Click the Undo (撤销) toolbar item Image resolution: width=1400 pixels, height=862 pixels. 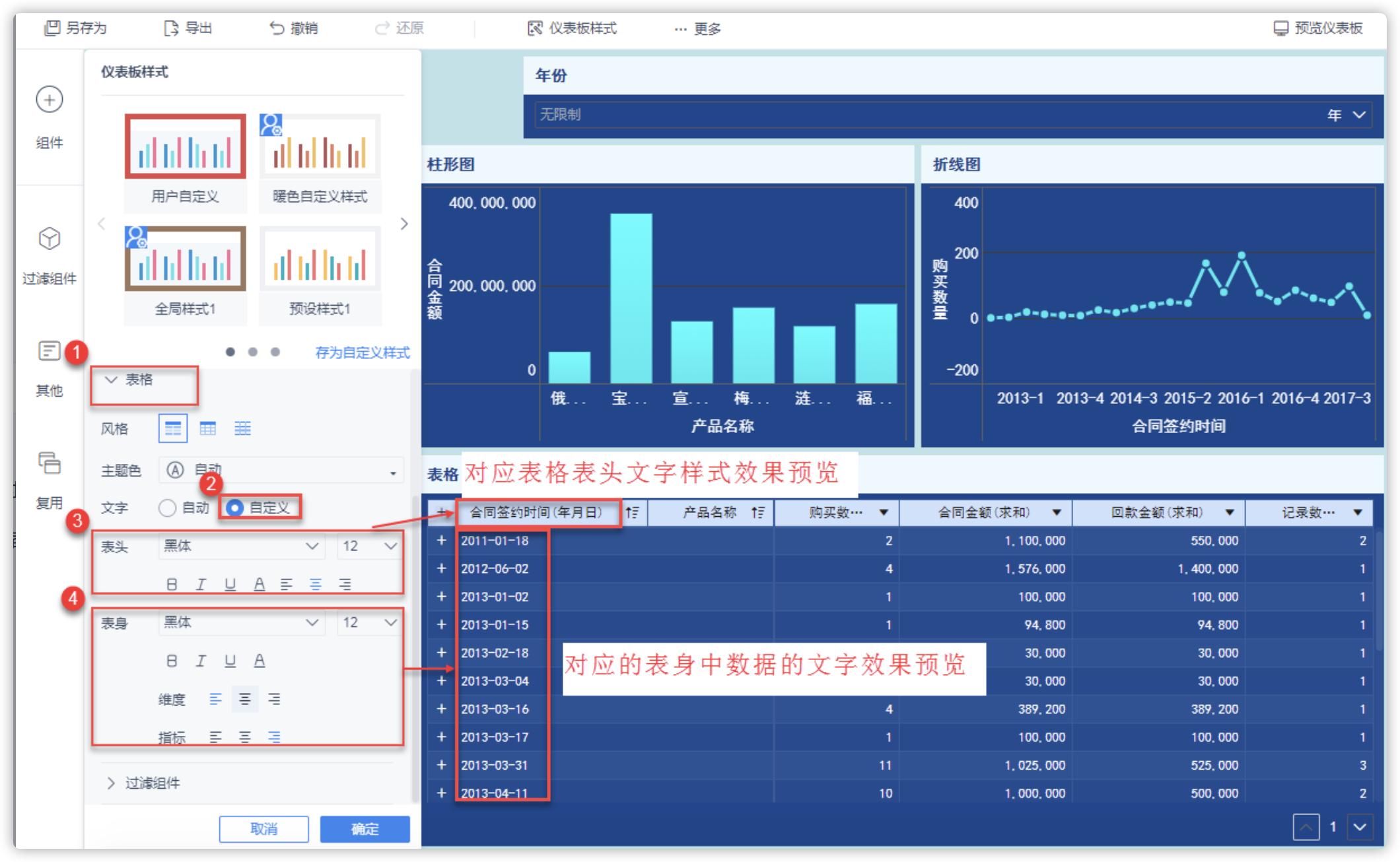(294, 28)
